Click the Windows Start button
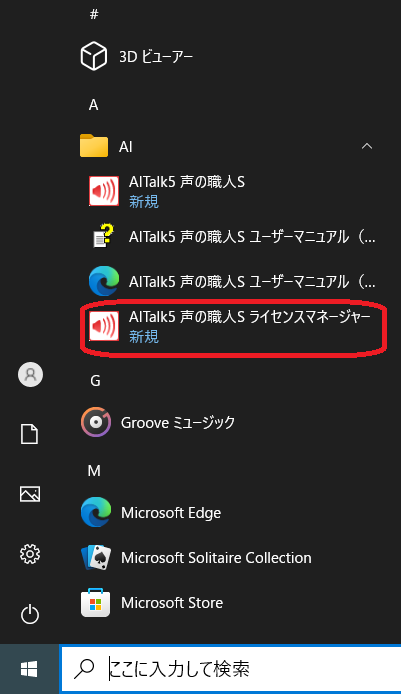Image resolution: width=401 pixels, height=694 pixels. coord(29,669)
